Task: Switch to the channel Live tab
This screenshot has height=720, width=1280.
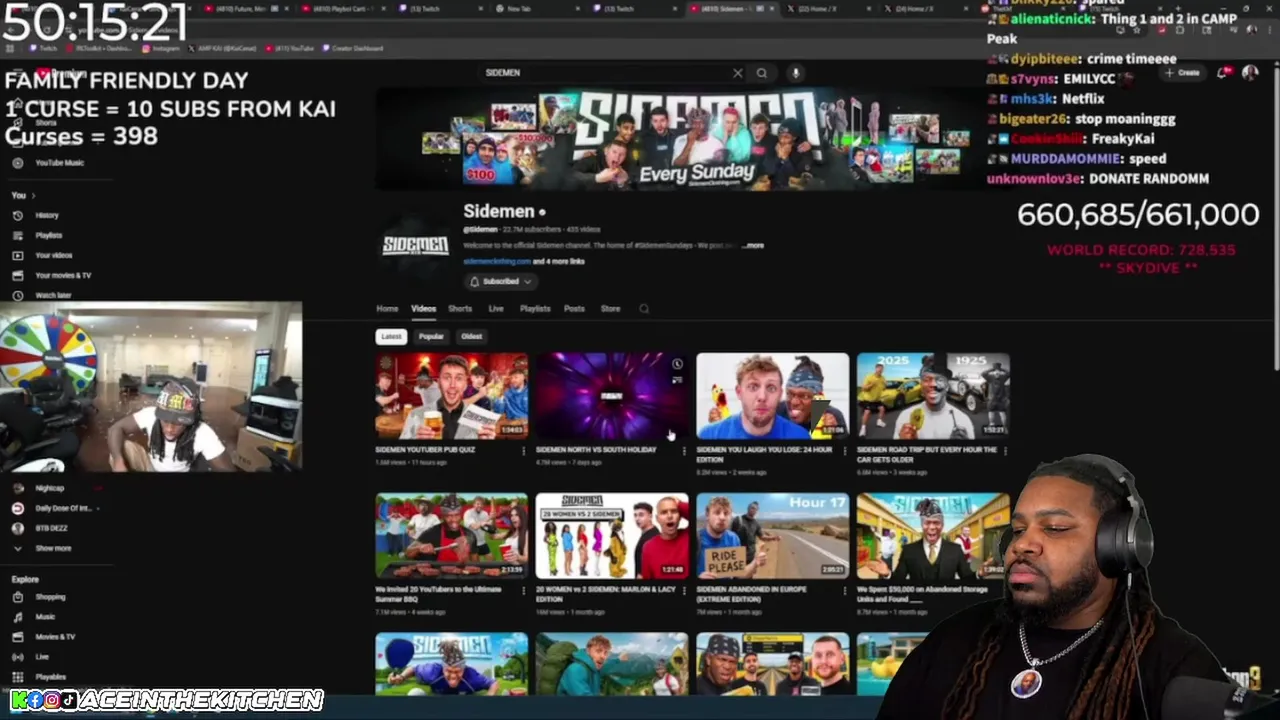Action: coord(496,309)
